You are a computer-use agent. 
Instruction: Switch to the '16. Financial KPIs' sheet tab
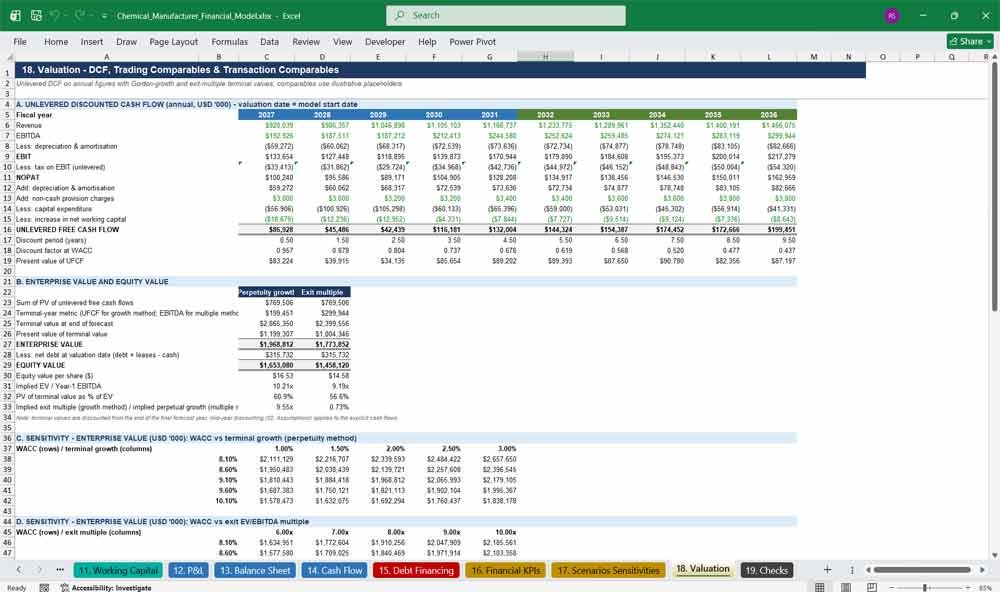click(506, 570)
